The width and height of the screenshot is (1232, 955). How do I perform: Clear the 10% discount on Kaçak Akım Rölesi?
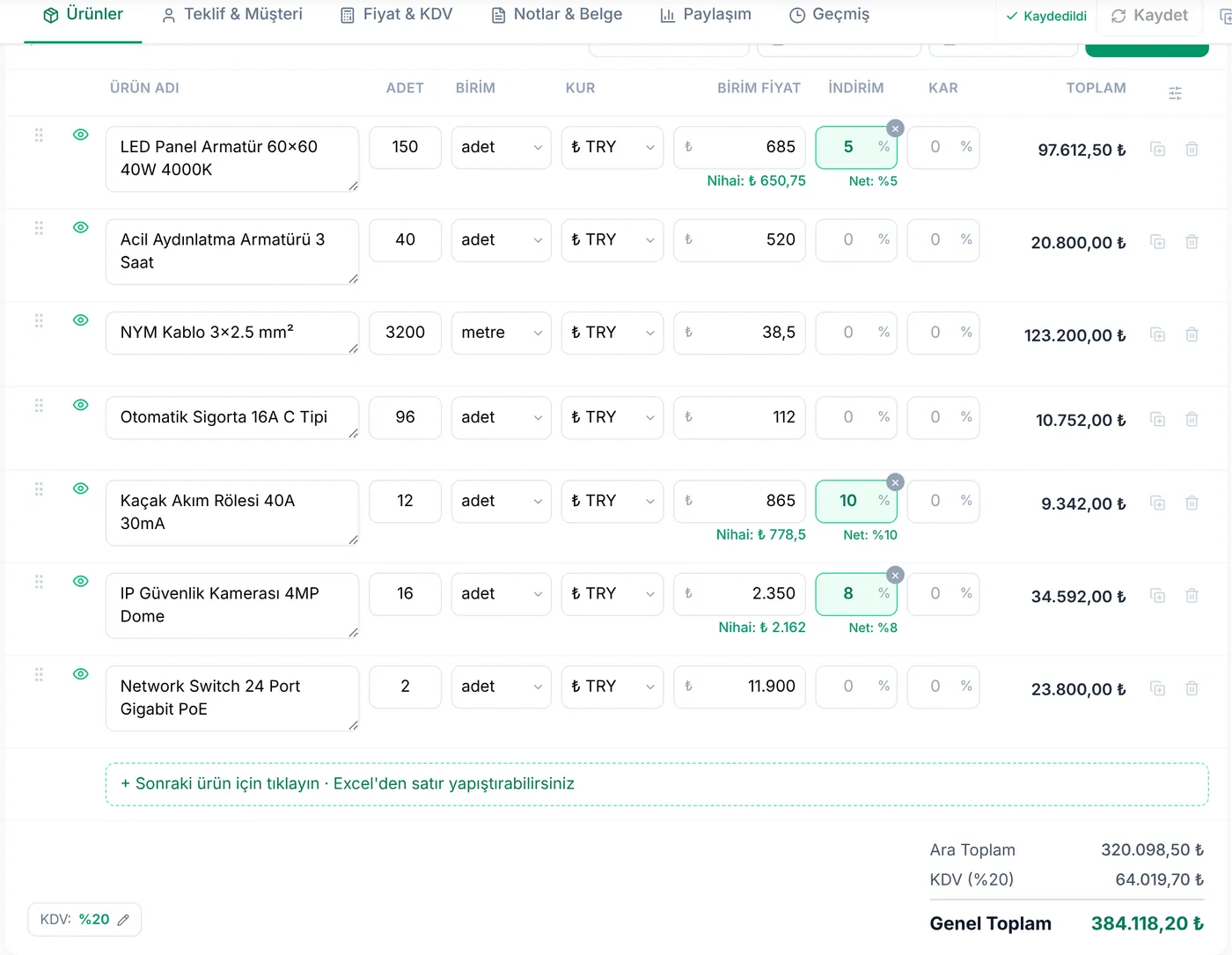(x=895, y=482)
